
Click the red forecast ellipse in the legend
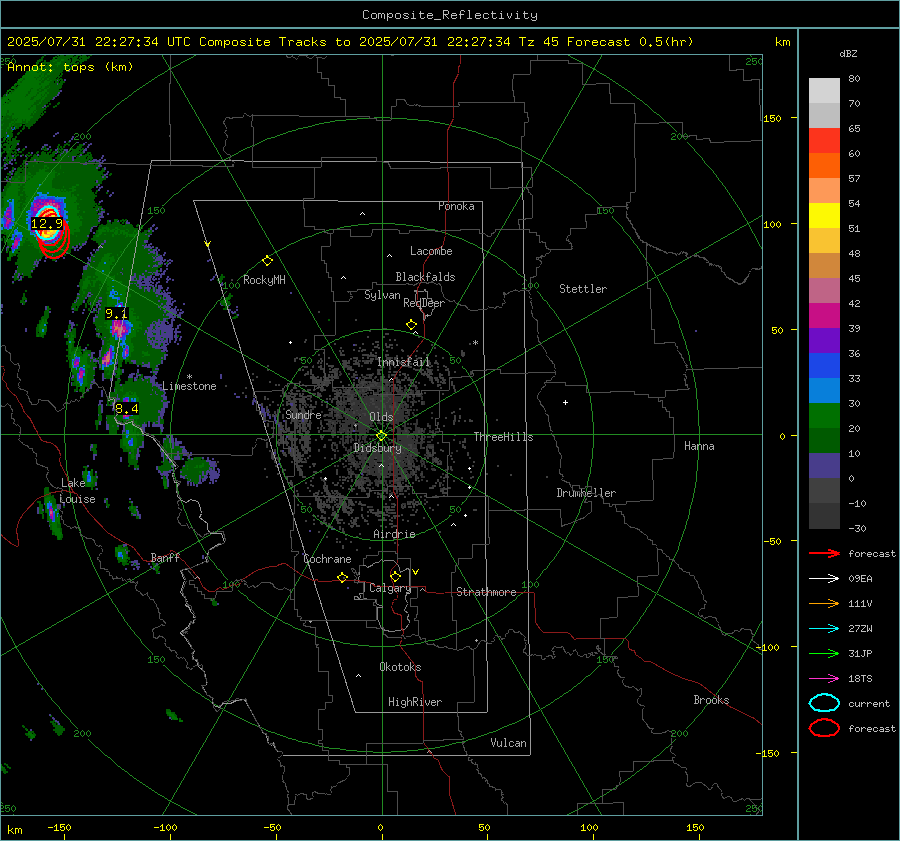click(x=824, y=728)
